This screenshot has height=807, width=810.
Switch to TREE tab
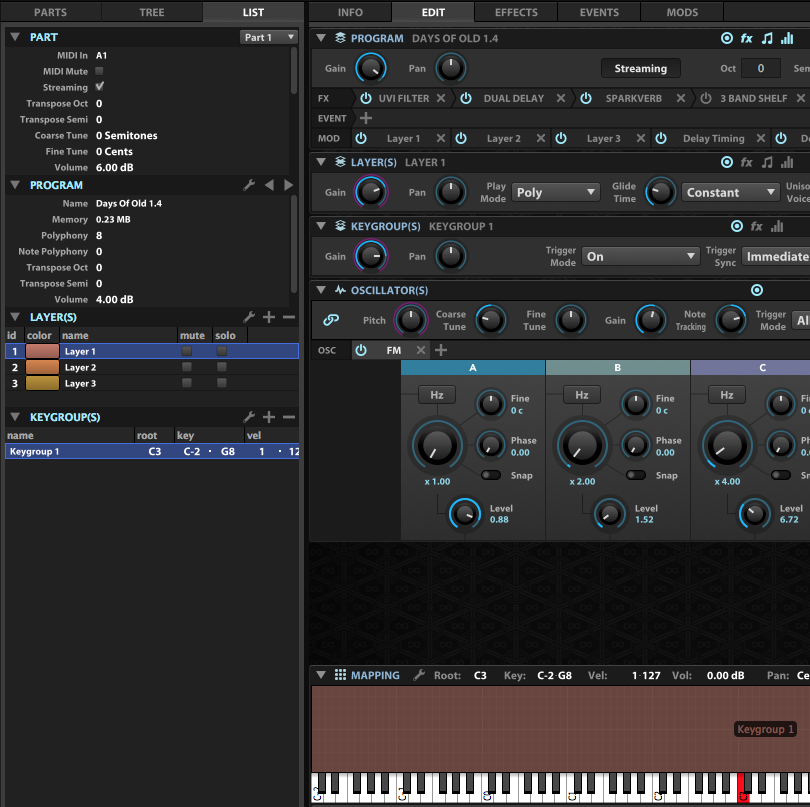pos(152,12)
